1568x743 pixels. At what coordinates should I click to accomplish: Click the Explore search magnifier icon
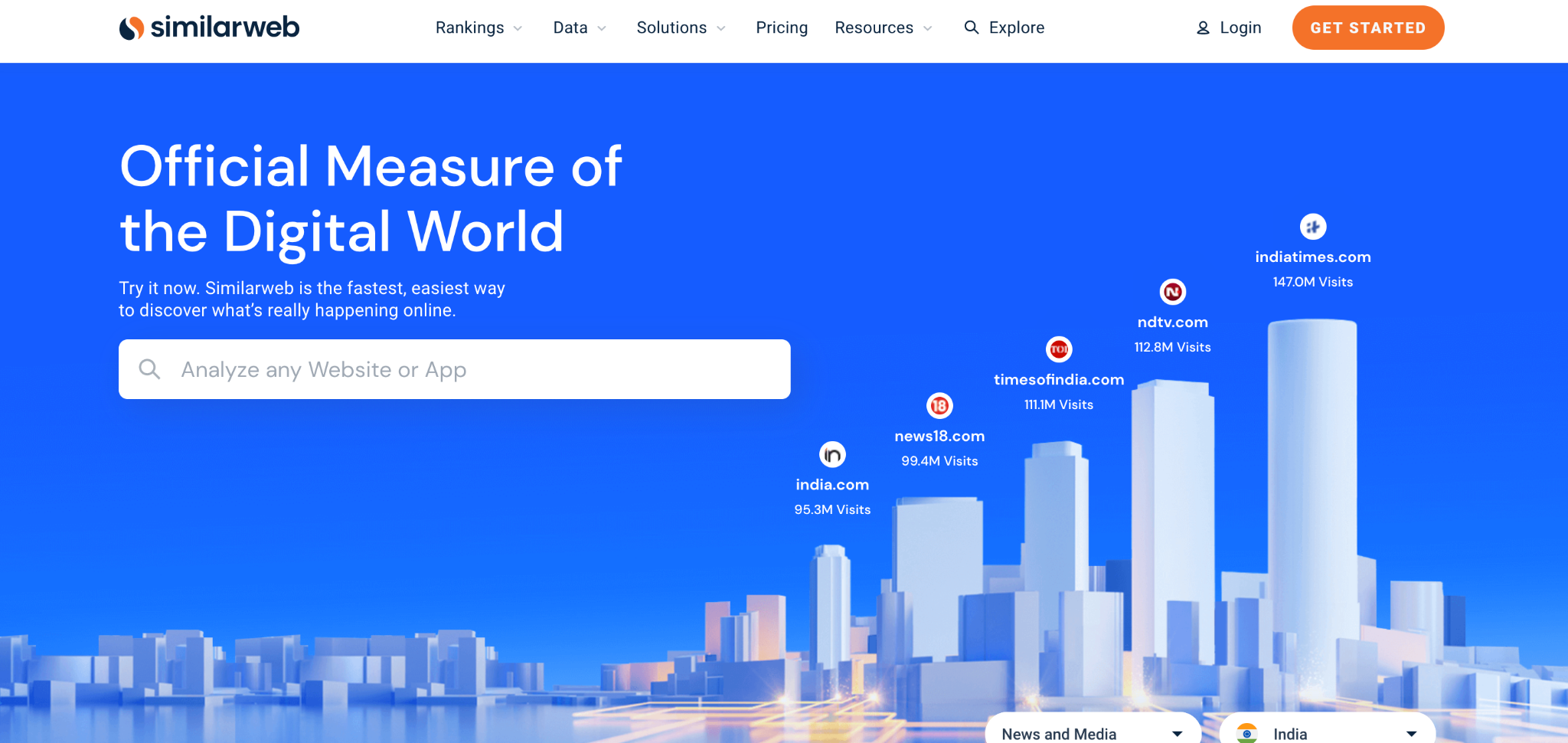pyautogui.click(x=972, y=28)
